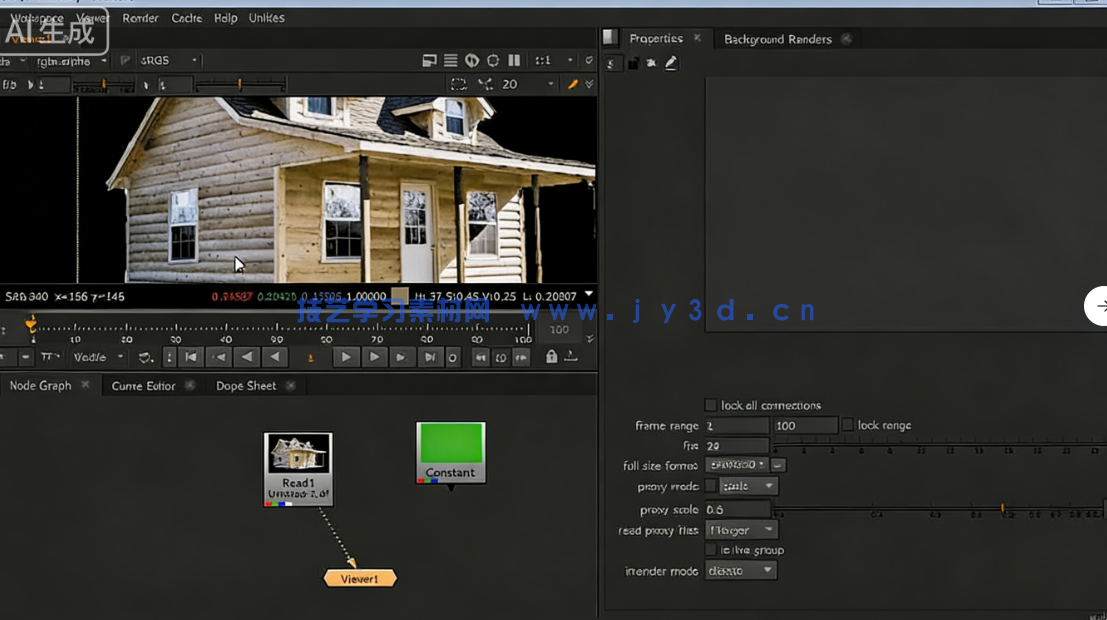1107x620 pixels.
Task: Open the read proxy files dropdown
Action: pyautogui.click(x=741, y=530)
